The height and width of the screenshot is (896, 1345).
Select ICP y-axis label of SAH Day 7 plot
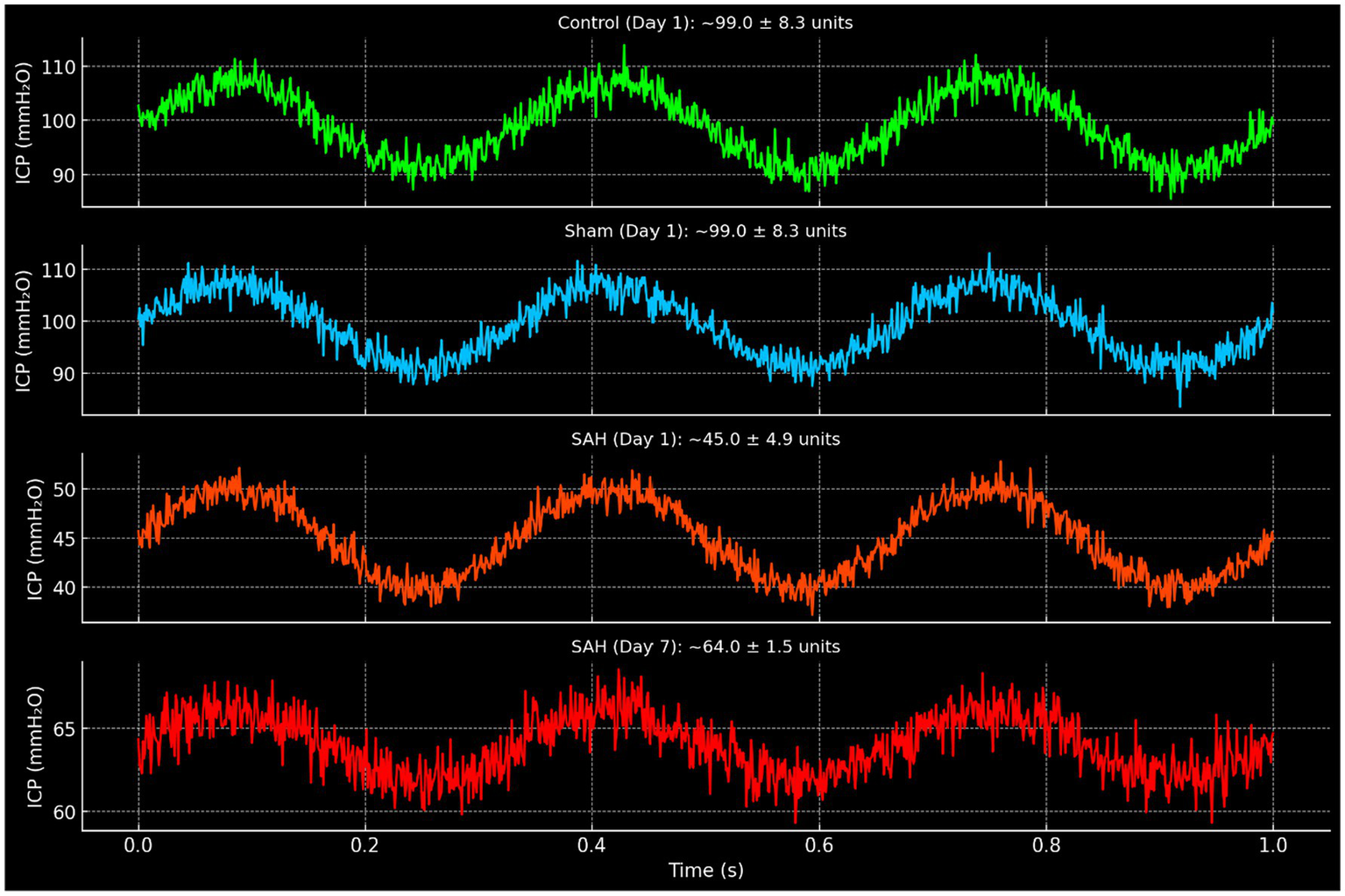35,745
